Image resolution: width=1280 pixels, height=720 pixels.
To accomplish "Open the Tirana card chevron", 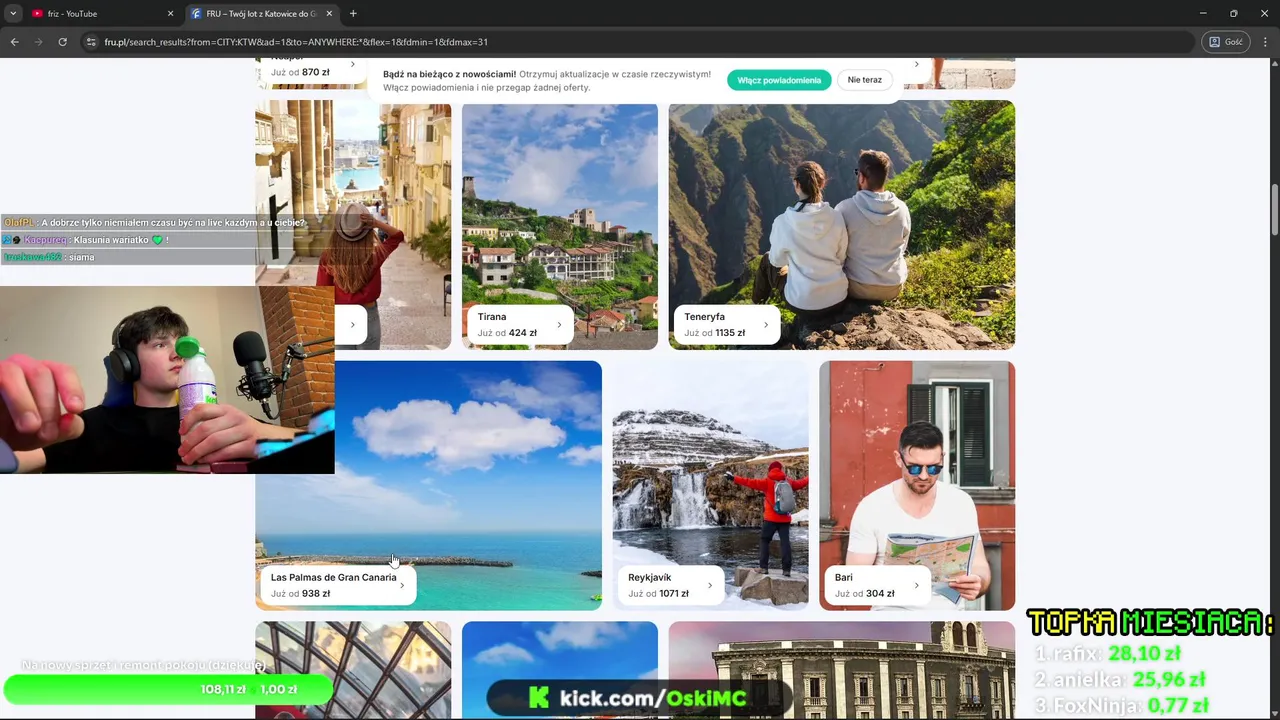I will (x=558, y=325).
